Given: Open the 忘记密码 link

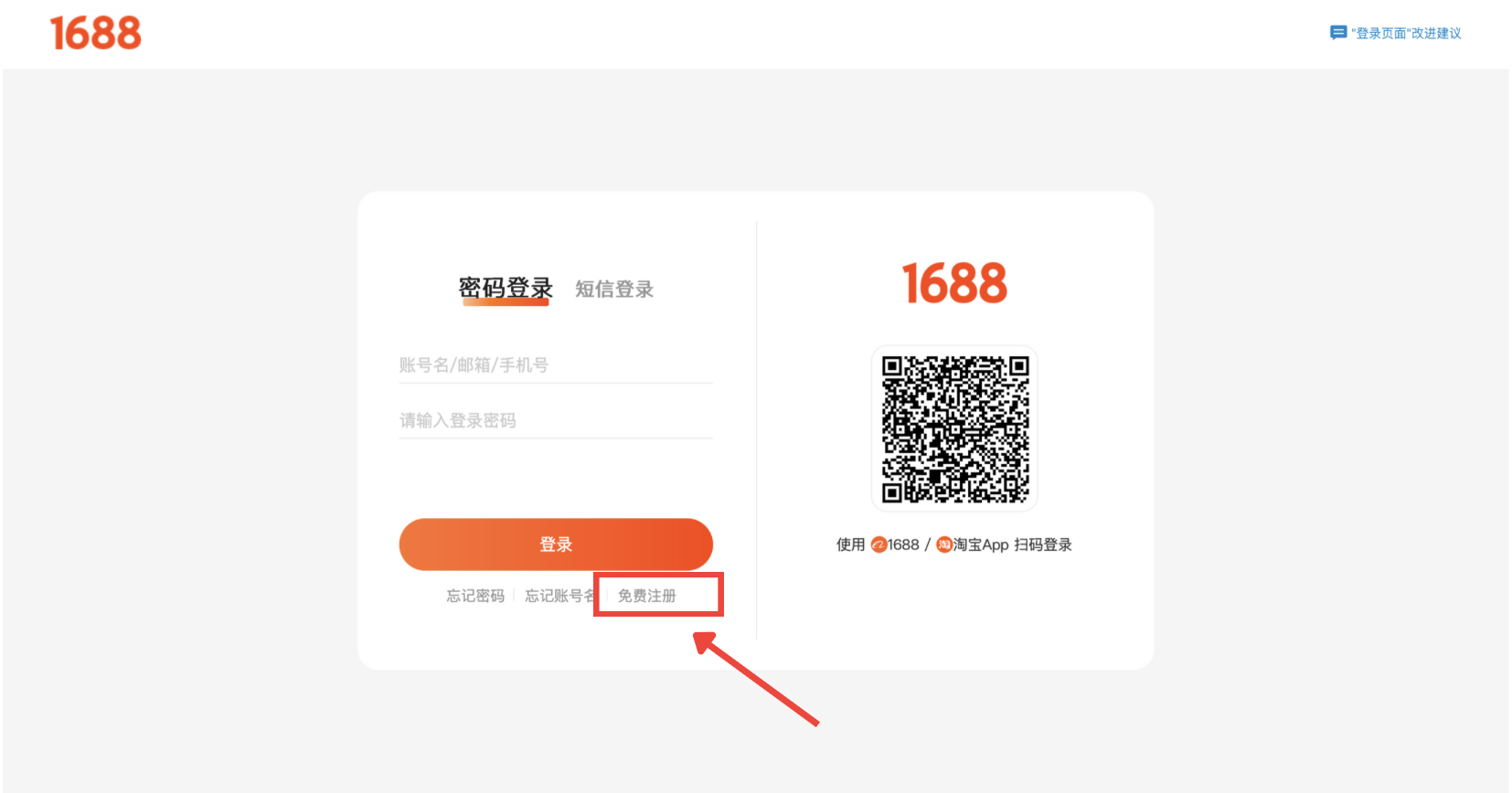Looking at the screenshot, I should [475, 596].
